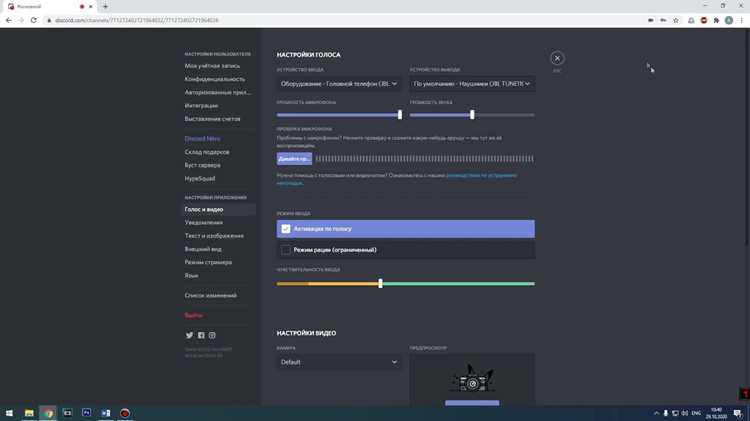Go forward in browser history

click(x=21, y=20)
